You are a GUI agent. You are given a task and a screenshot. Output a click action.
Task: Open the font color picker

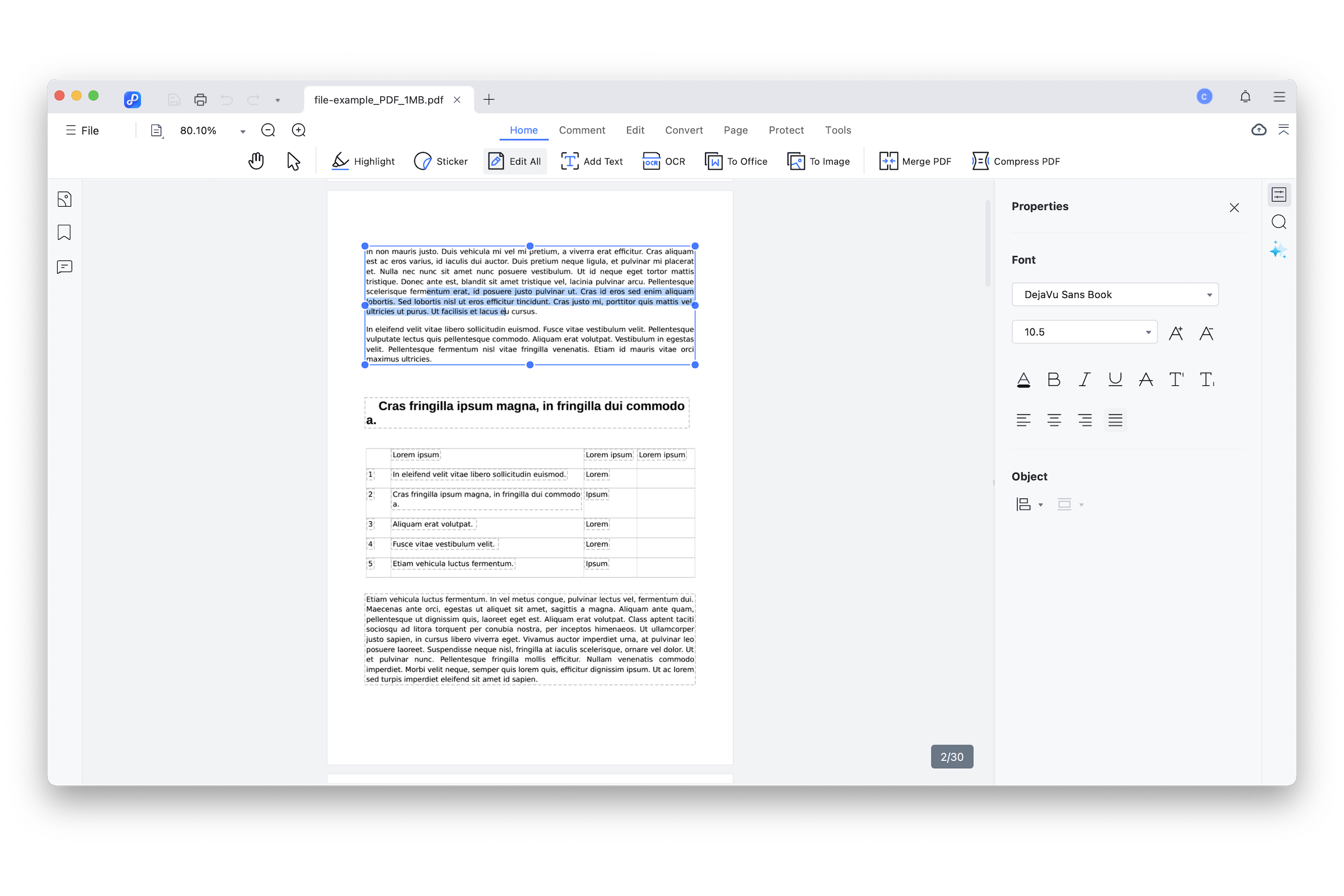click(x=1024, y=380)
